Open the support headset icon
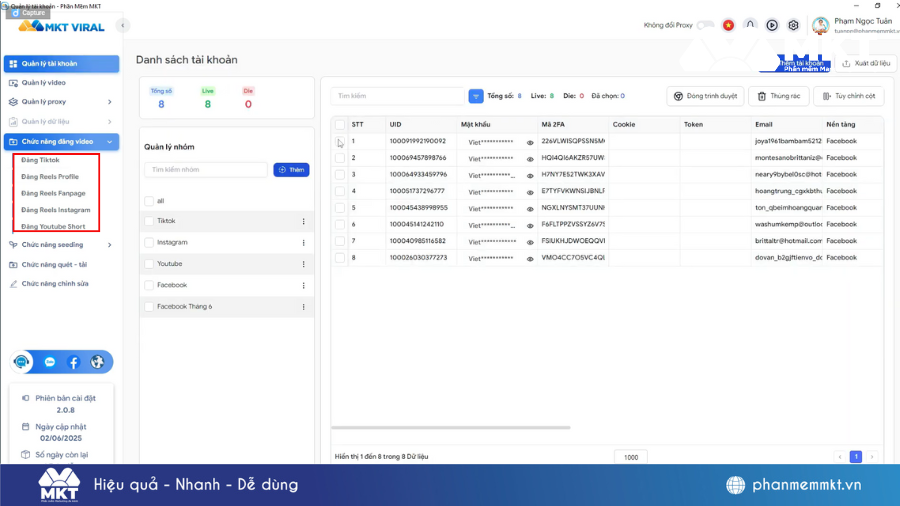Viewport: 900px width, 506px height. coord(22,362)
